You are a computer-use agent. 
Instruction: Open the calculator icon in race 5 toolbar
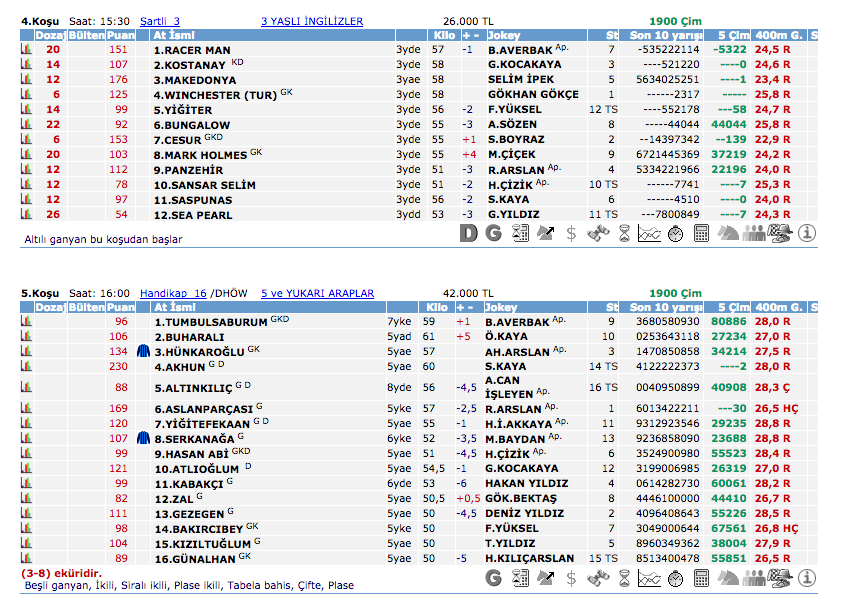[701, 578]
